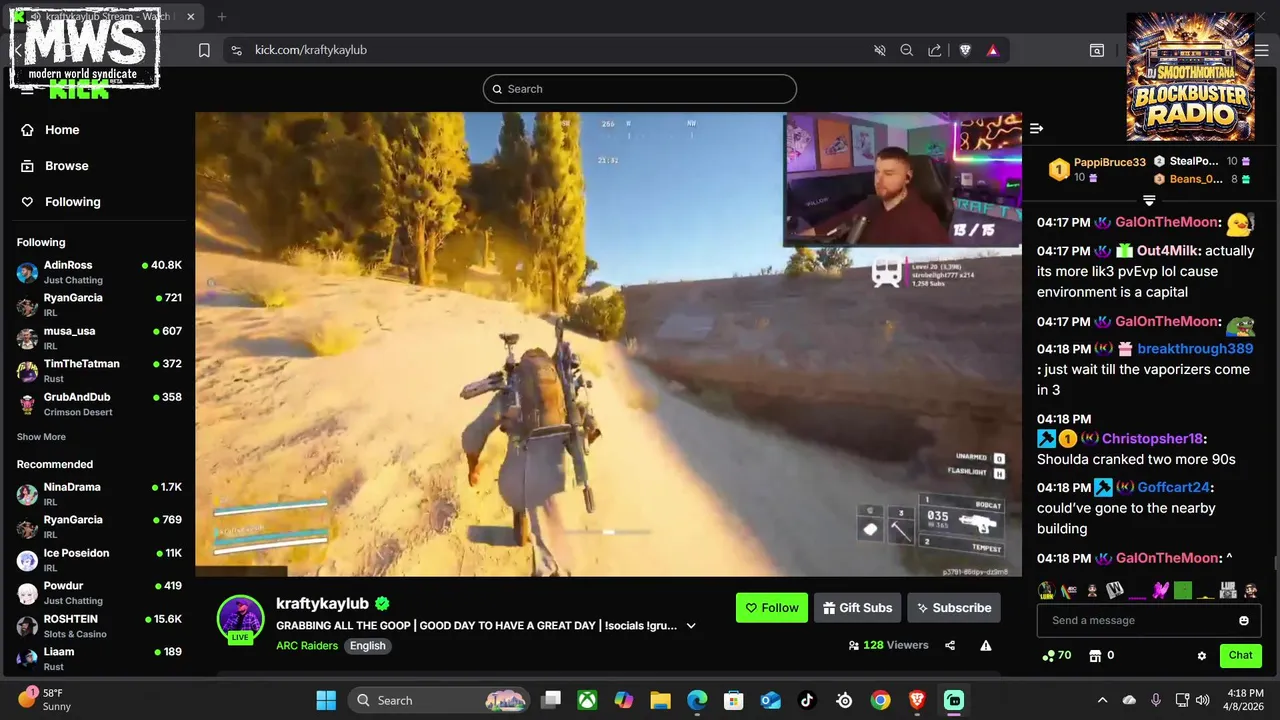The image size is (1280, 720).
Task: Open File Explorer from taskbar
Action: tap(660, 700)
